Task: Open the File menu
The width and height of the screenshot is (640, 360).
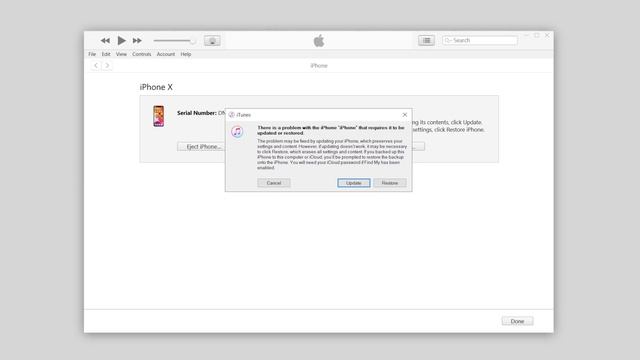Action: click(92, 54)
